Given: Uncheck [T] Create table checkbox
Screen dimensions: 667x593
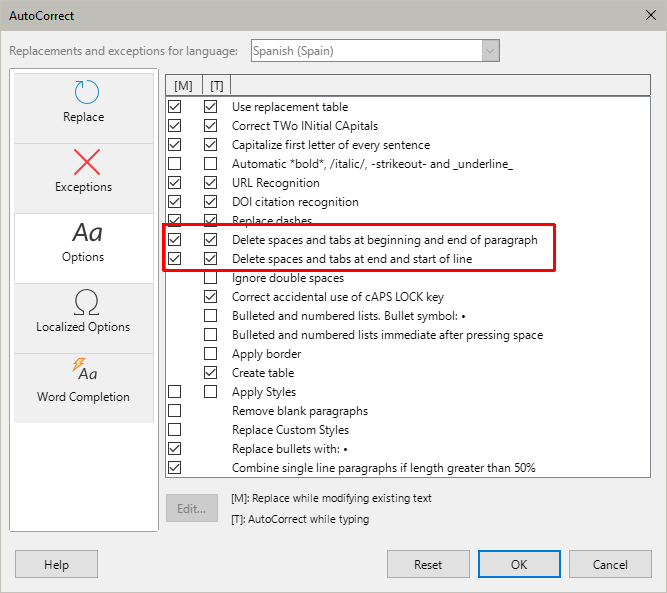Looking at the screenshot, I should [211, 373].
